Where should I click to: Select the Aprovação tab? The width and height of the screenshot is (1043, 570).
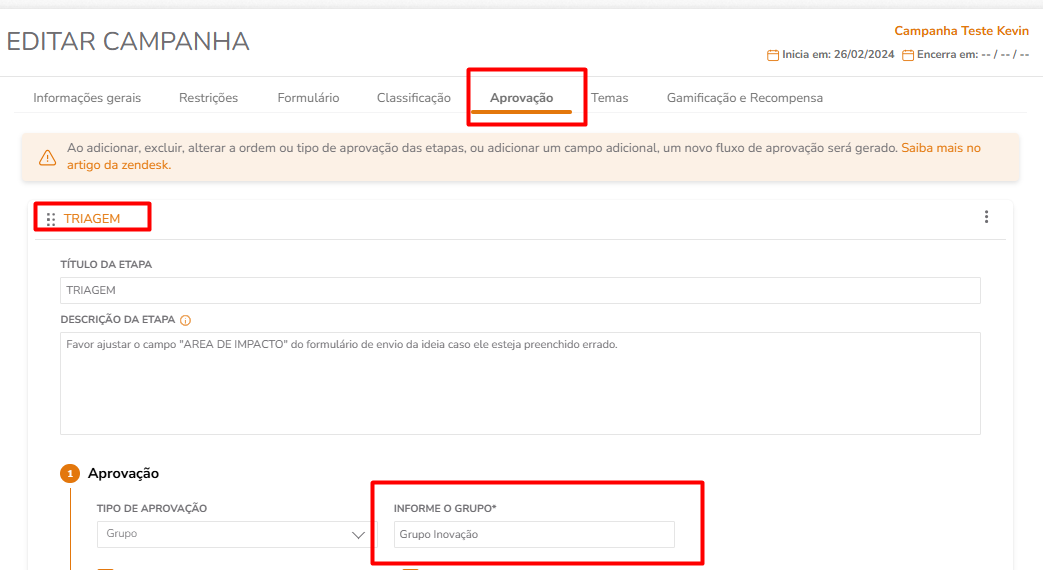pos(522,98)
